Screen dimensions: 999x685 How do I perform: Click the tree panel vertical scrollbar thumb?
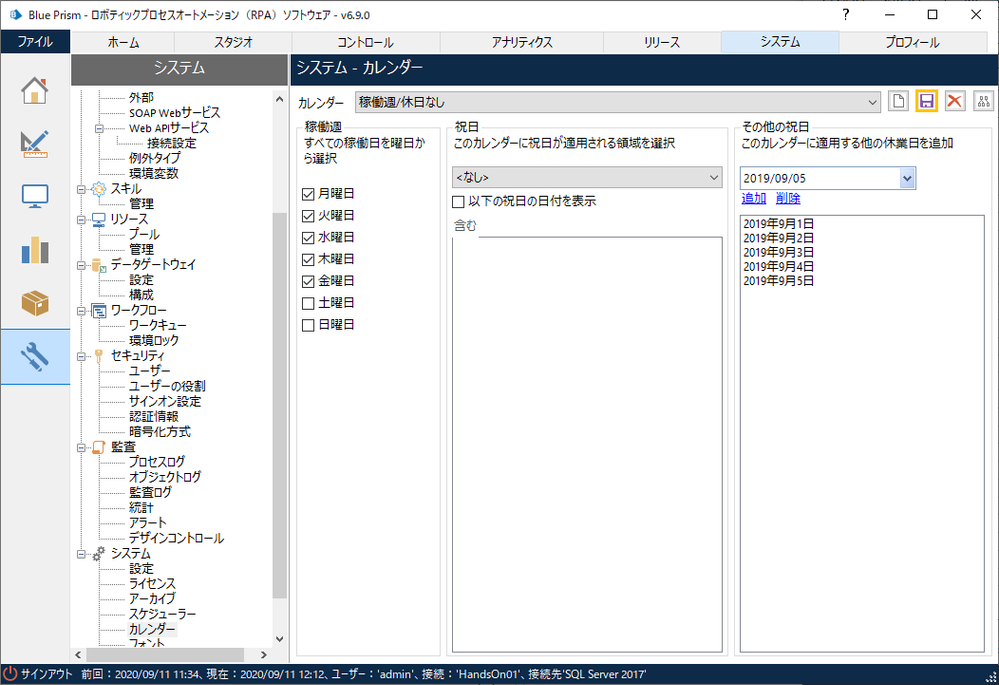point(280,405)
